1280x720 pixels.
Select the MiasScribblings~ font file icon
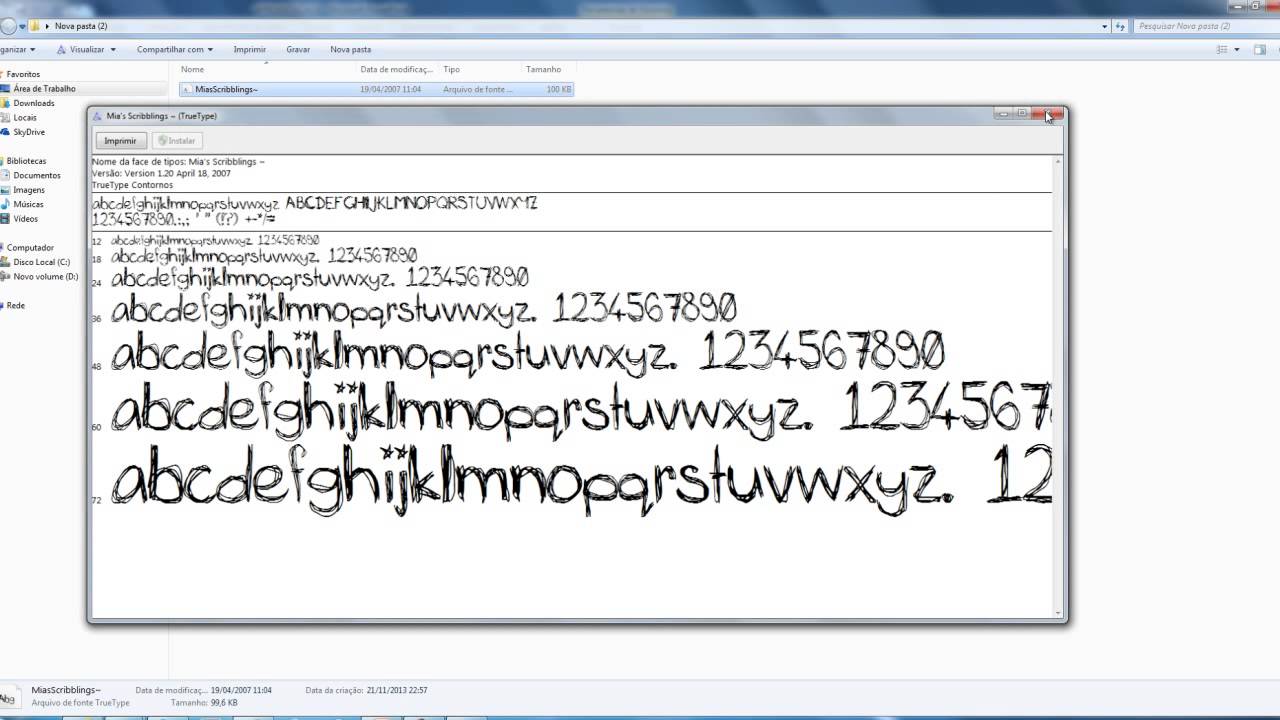pyautogui.click(x=187, y=89)
